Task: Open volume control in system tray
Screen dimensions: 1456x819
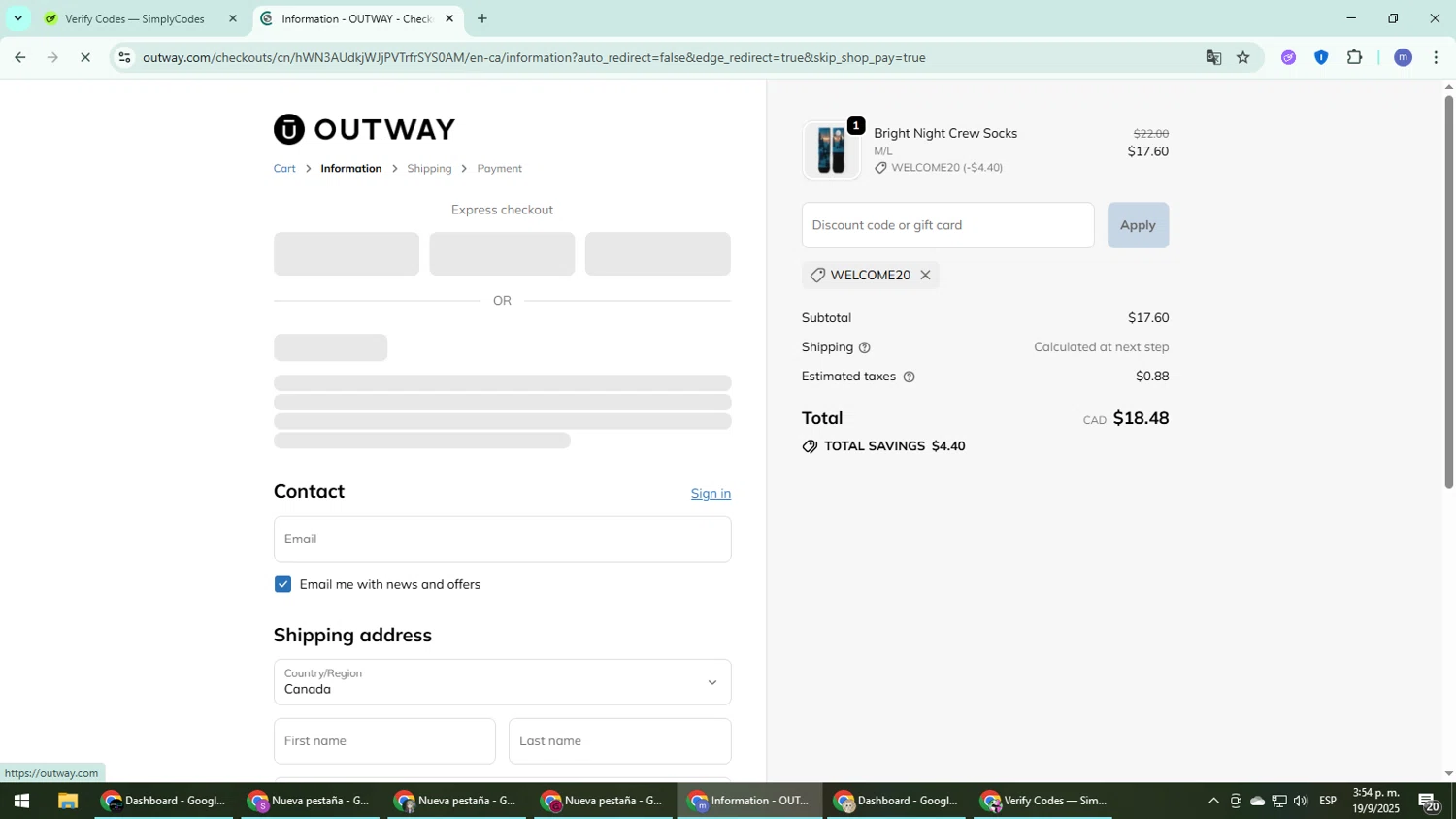Action: 1300,802
